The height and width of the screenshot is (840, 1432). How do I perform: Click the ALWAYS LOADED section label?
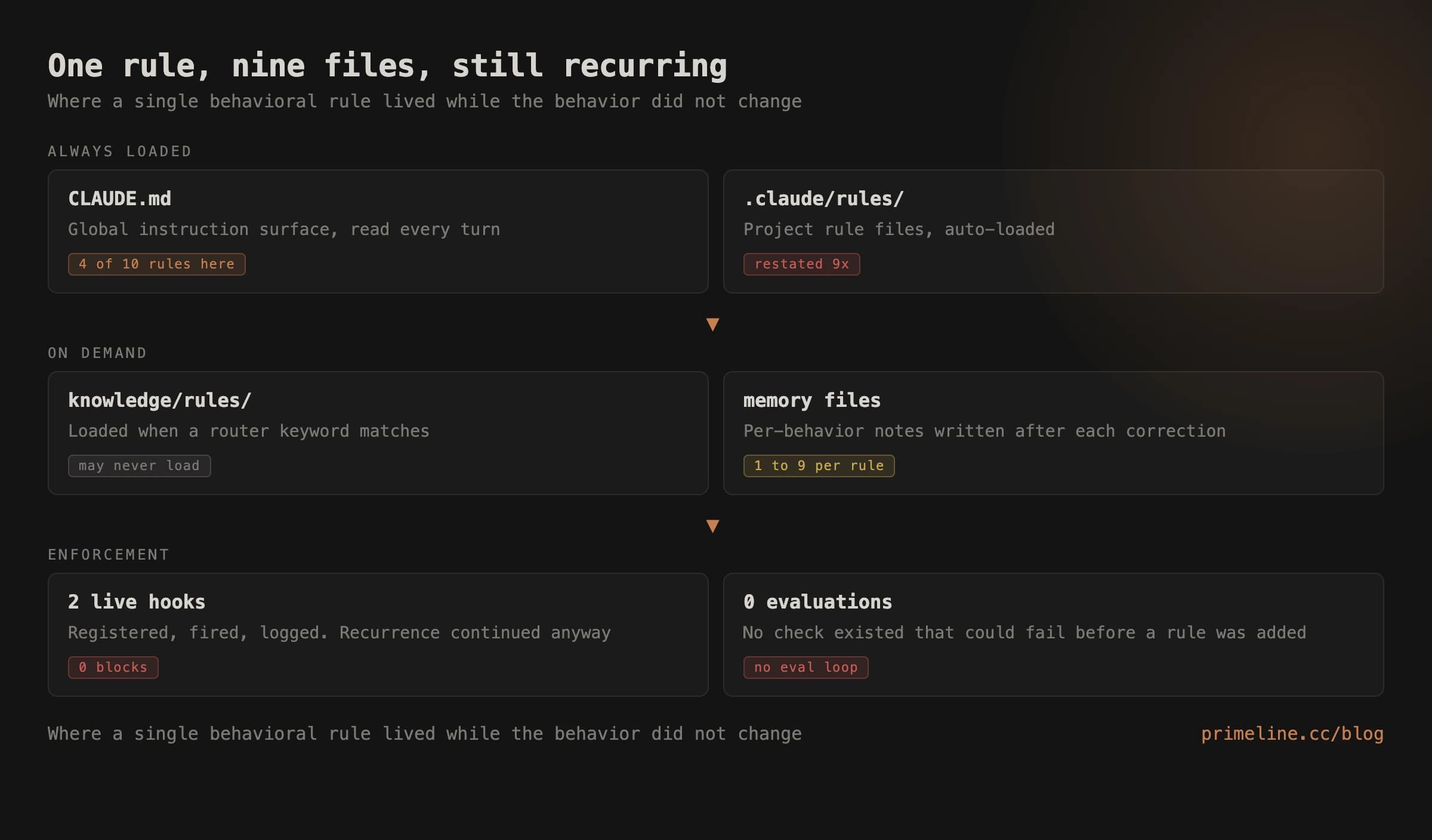tap(119, 152)
